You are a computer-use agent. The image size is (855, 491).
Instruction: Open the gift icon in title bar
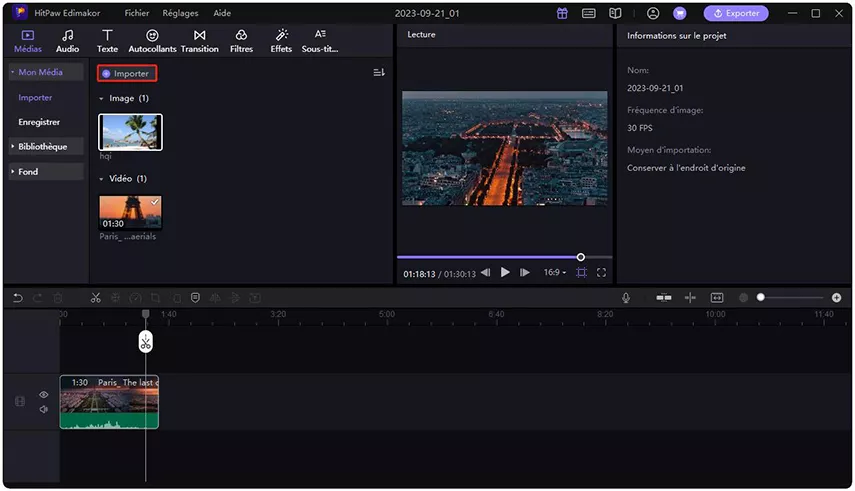point(562,13)
